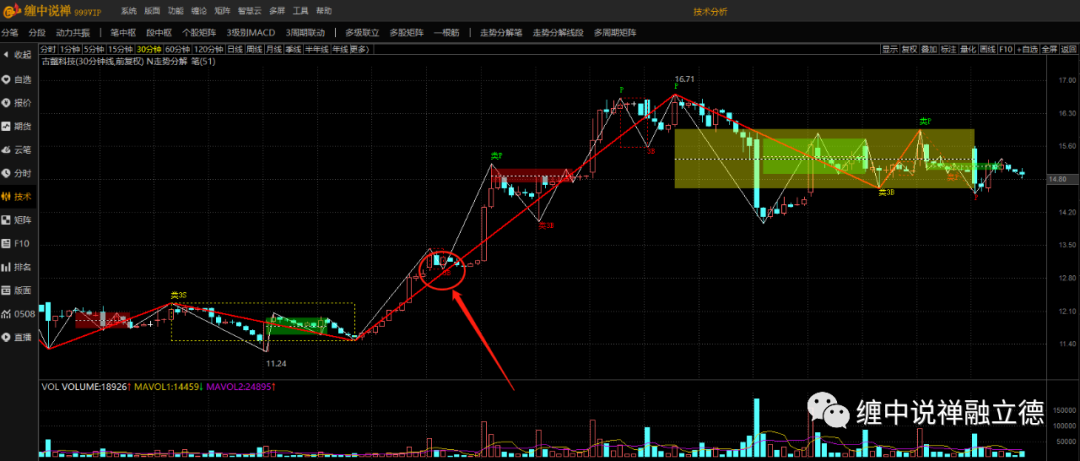Switch to the 60分钟 period tab
The height and width of the screenshot is (461, 1080).
(x=177, y=49)
